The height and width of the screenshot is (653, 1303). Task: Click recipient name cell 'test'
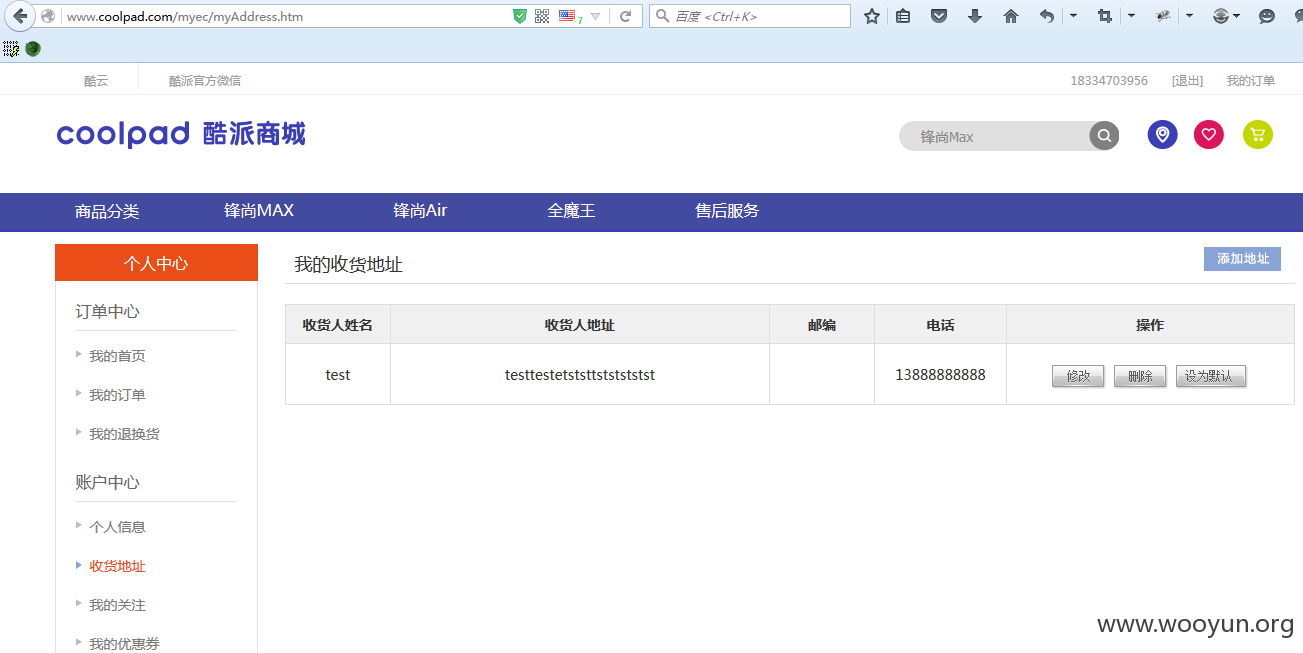(338, 374)
